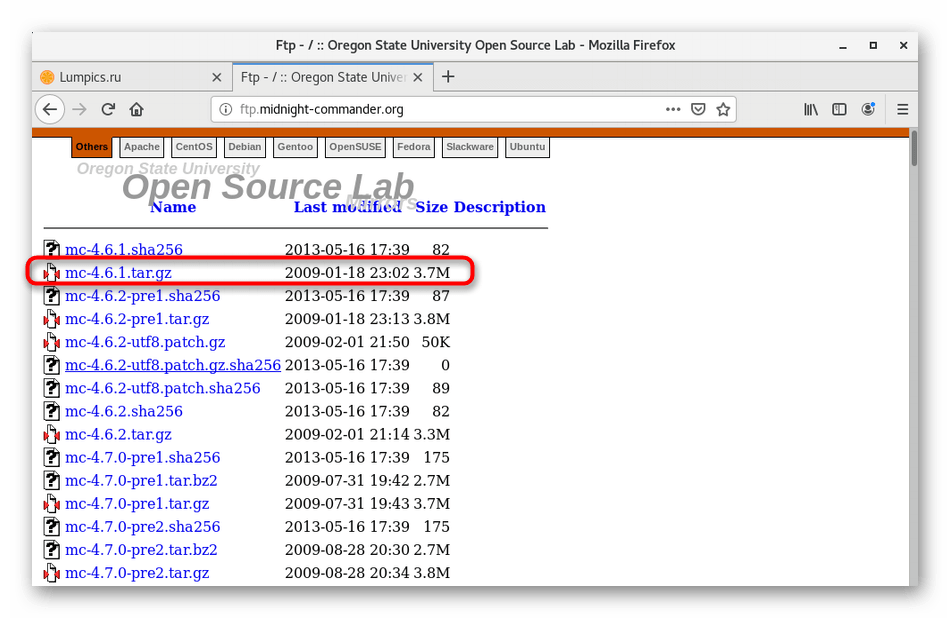Image resolution: width=950 pixels, height=618 pixels.
Task: Open the mc-4.6.2-utf8.patch.gz link
Action: (145, 342)
